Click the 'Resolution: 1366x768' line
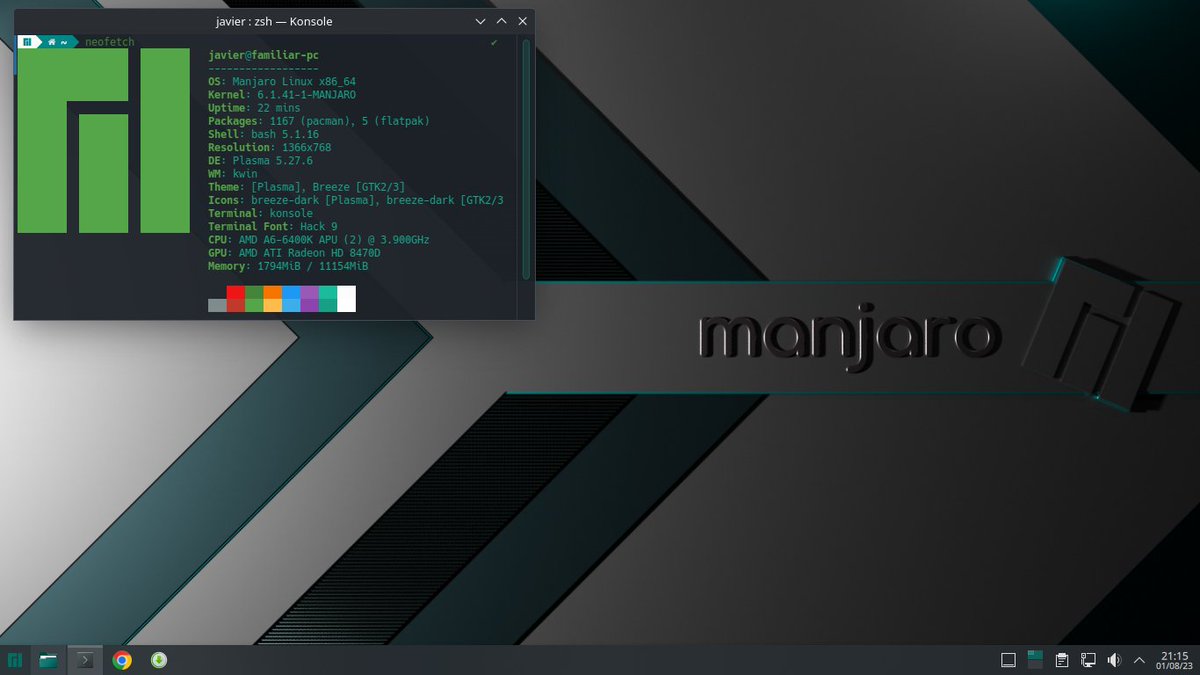This screenshot has width=1200, height=675. (270, 147)
